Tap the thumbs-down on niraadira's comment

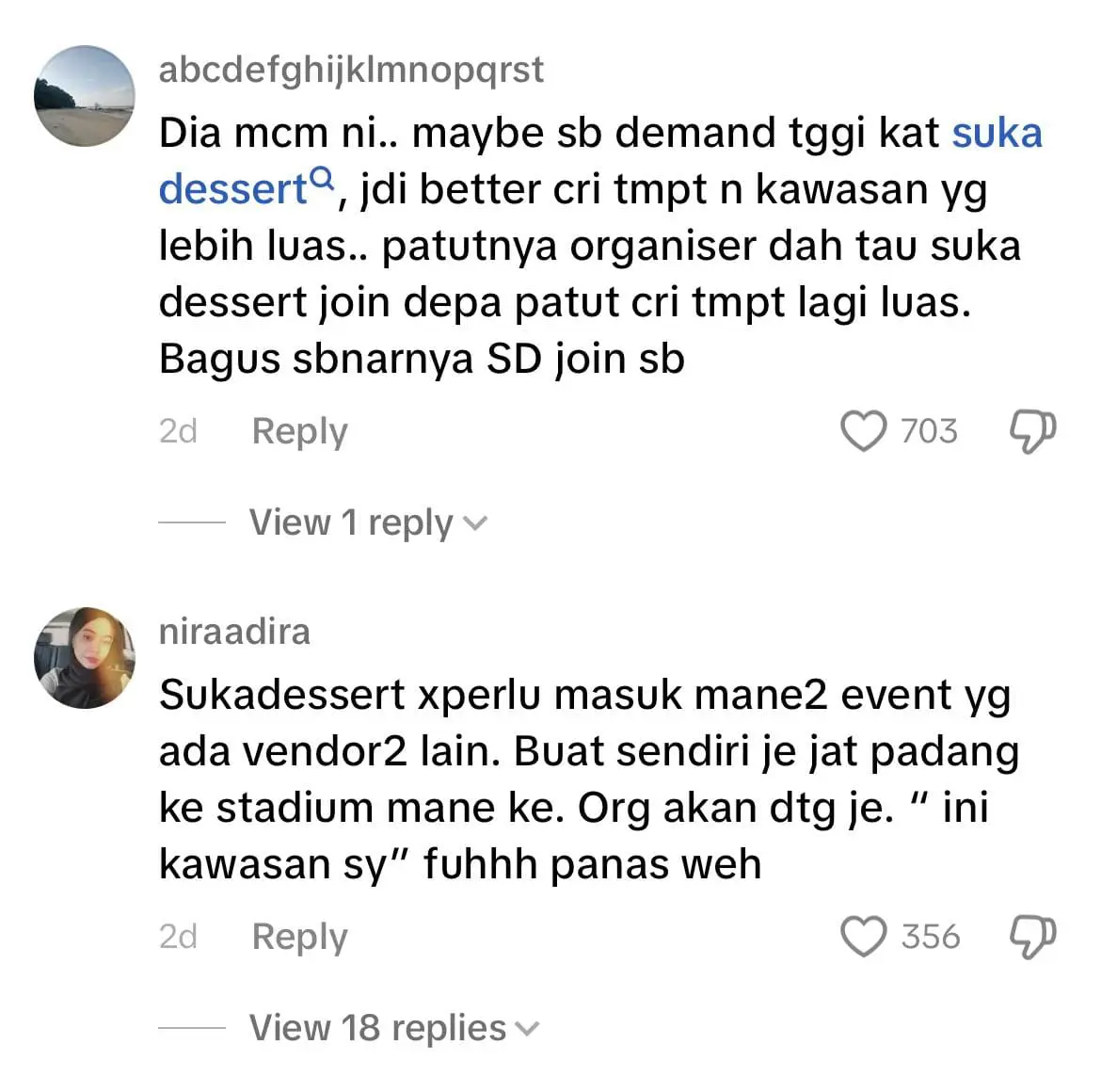[x=1032, y=937]
